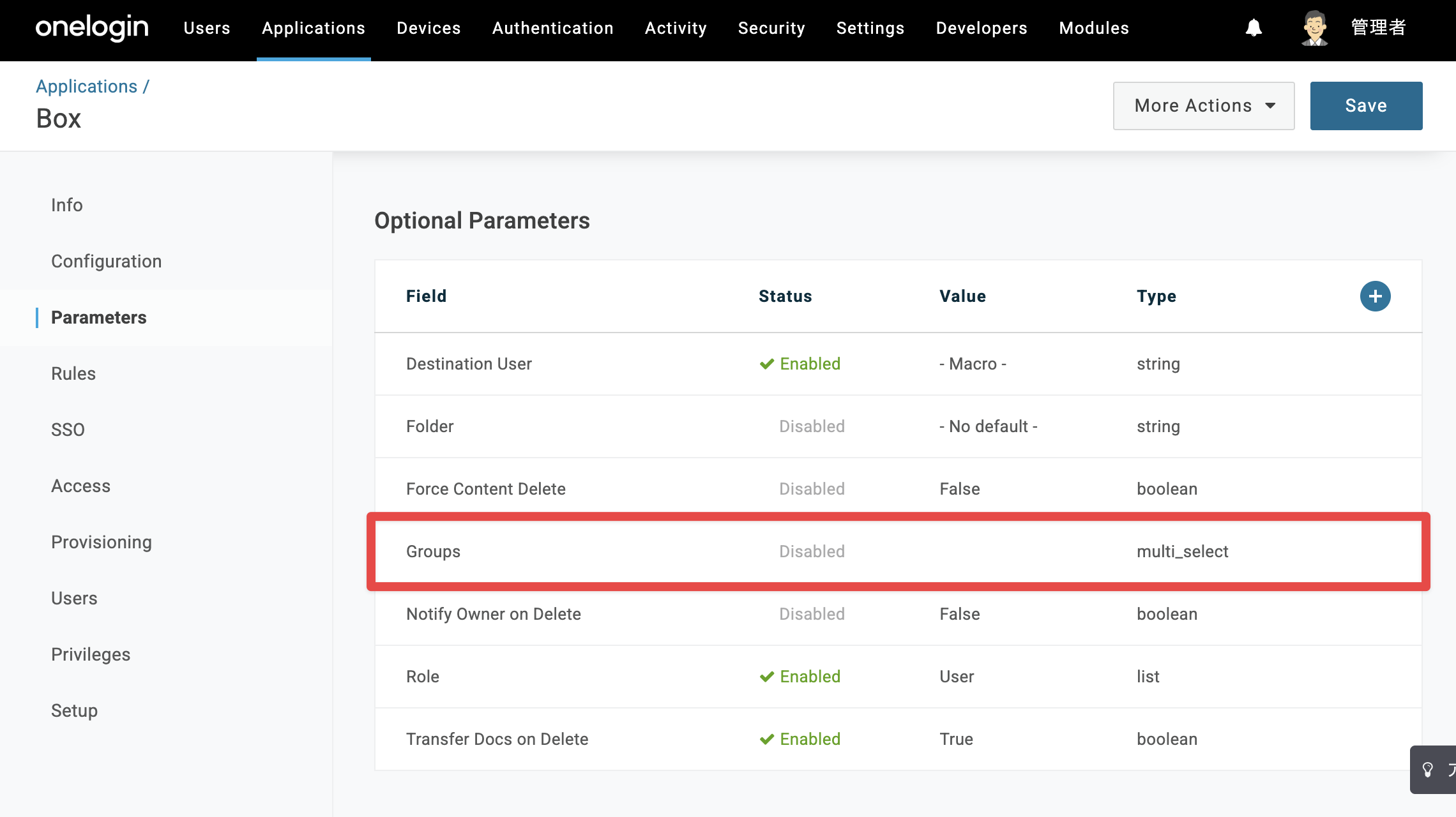This screenshot has height=817, width=1456.
Task: Click the 管理者 username
Action: click(1379, 27)
